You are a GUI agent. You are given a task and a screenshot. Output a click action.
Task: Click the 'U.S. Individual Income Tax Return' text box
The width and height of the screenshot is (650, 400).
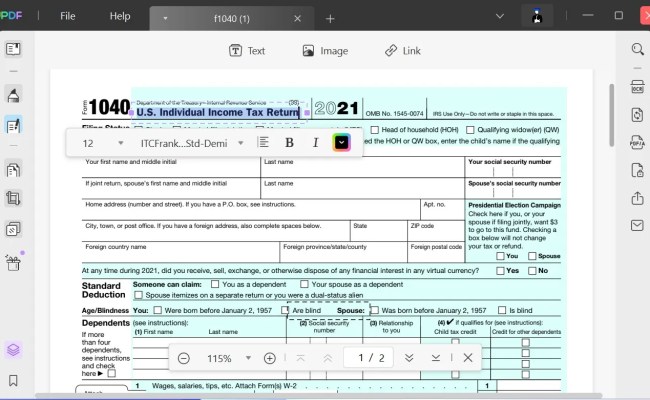(x=218, y=112)
